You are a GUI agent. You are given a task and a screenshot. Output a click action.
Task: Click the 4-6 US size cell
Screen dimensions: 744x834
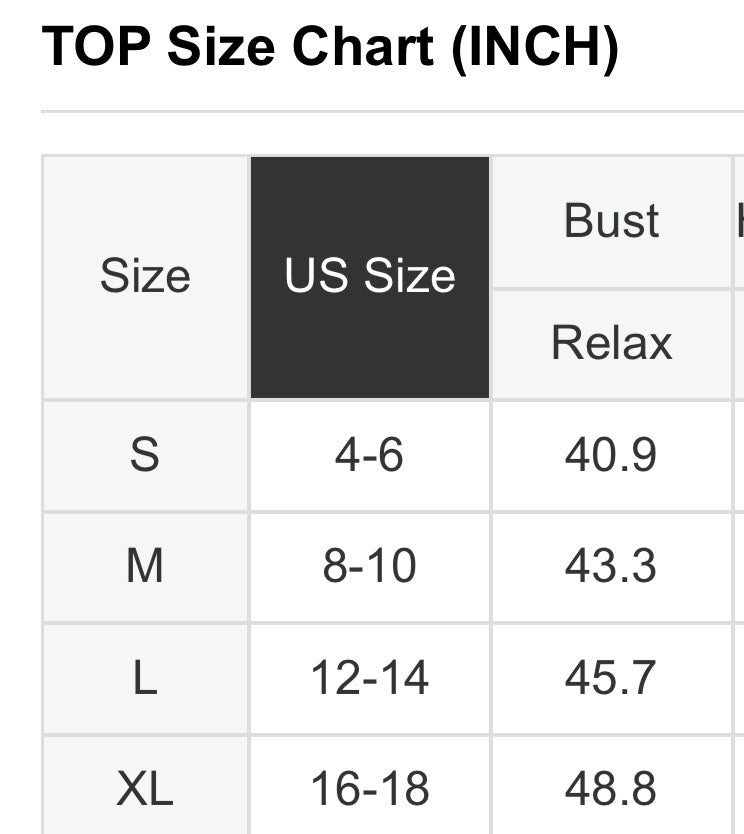click(370, 456)
